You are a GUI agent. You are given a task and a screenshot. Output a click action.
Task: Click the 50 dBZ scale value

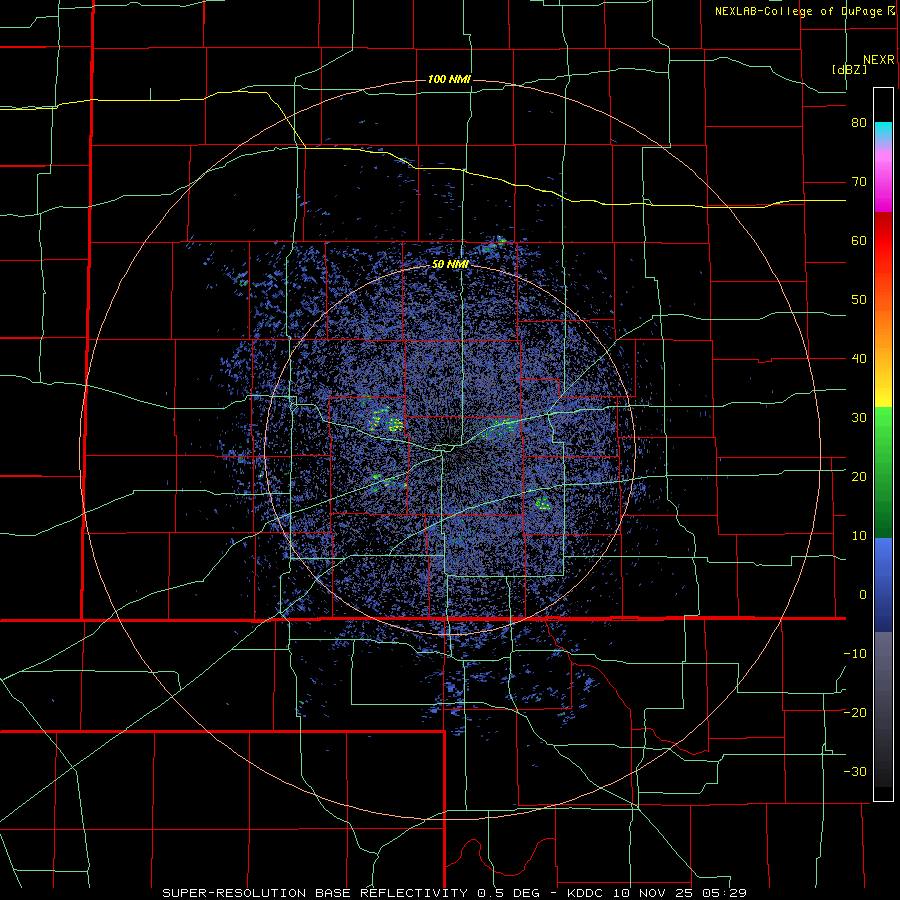[859, 300]
